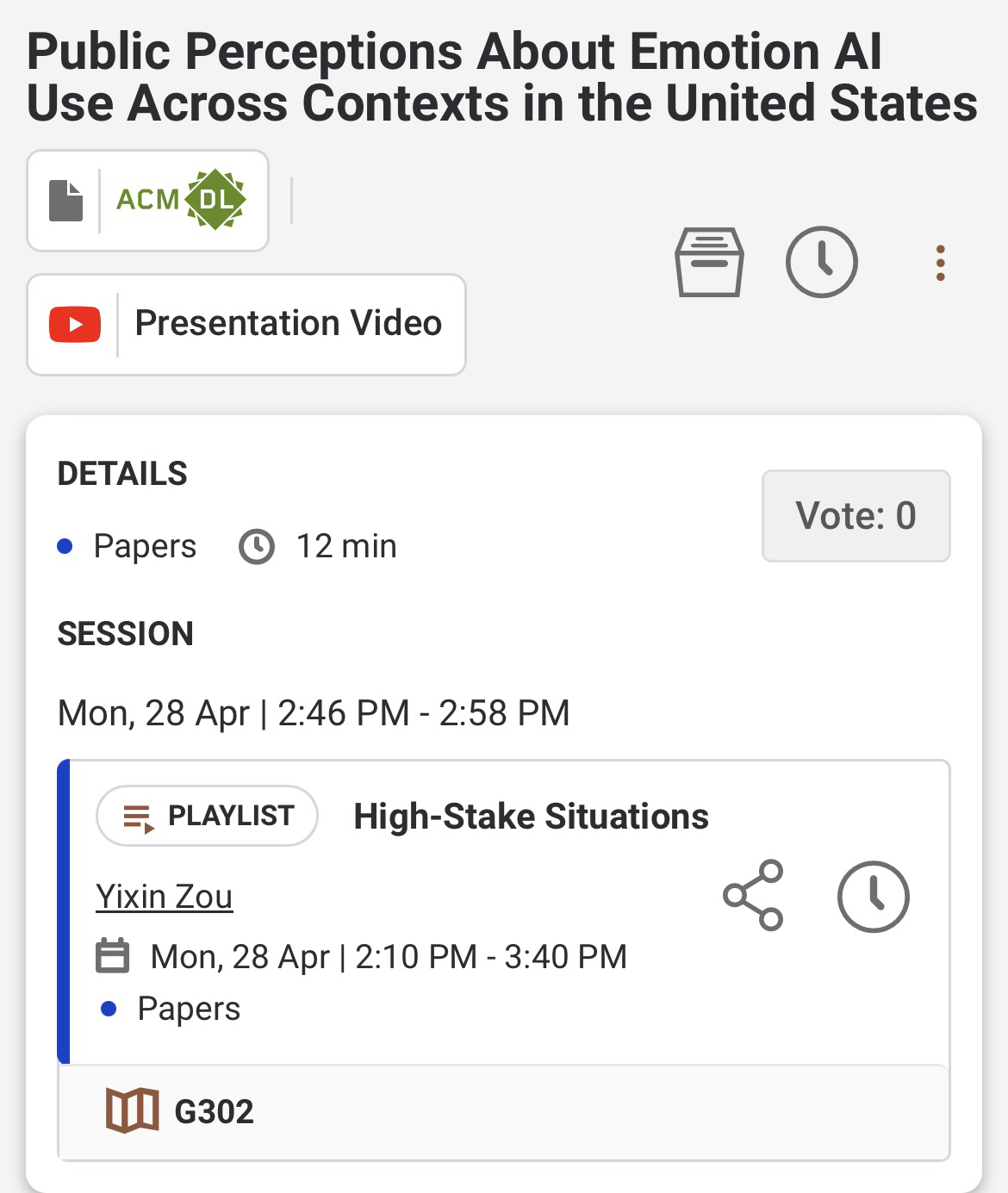Open the PLAYLIST button for the session

point(208,816)
